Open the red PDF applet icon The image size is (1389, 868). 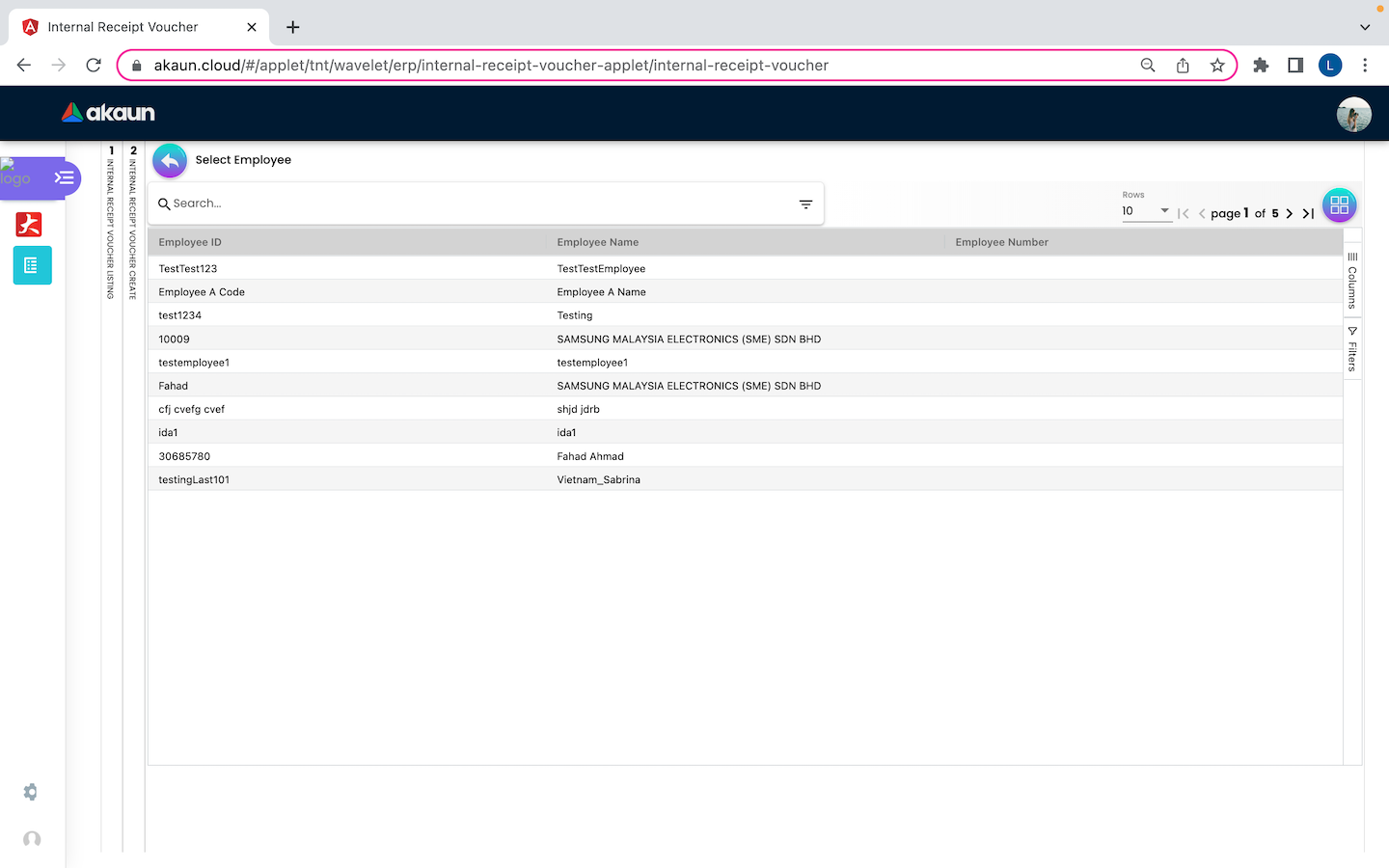(29, 224)
